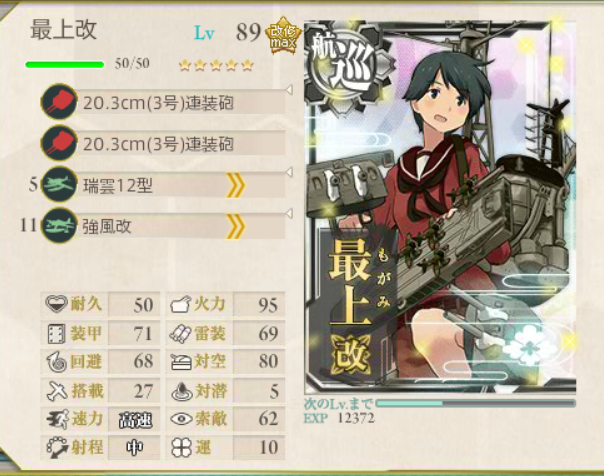
Task: Click the 耐久 heart icon
Action: tap(56, 304)
